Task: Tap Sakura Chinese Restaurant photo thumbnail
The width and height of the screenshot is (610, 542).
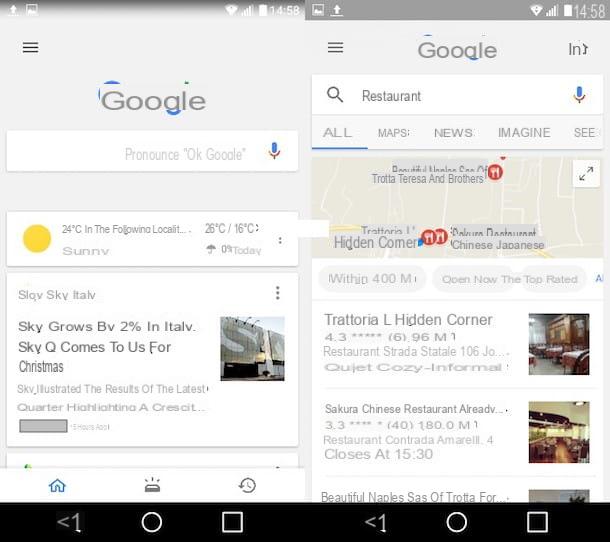Action: [559, 432]
